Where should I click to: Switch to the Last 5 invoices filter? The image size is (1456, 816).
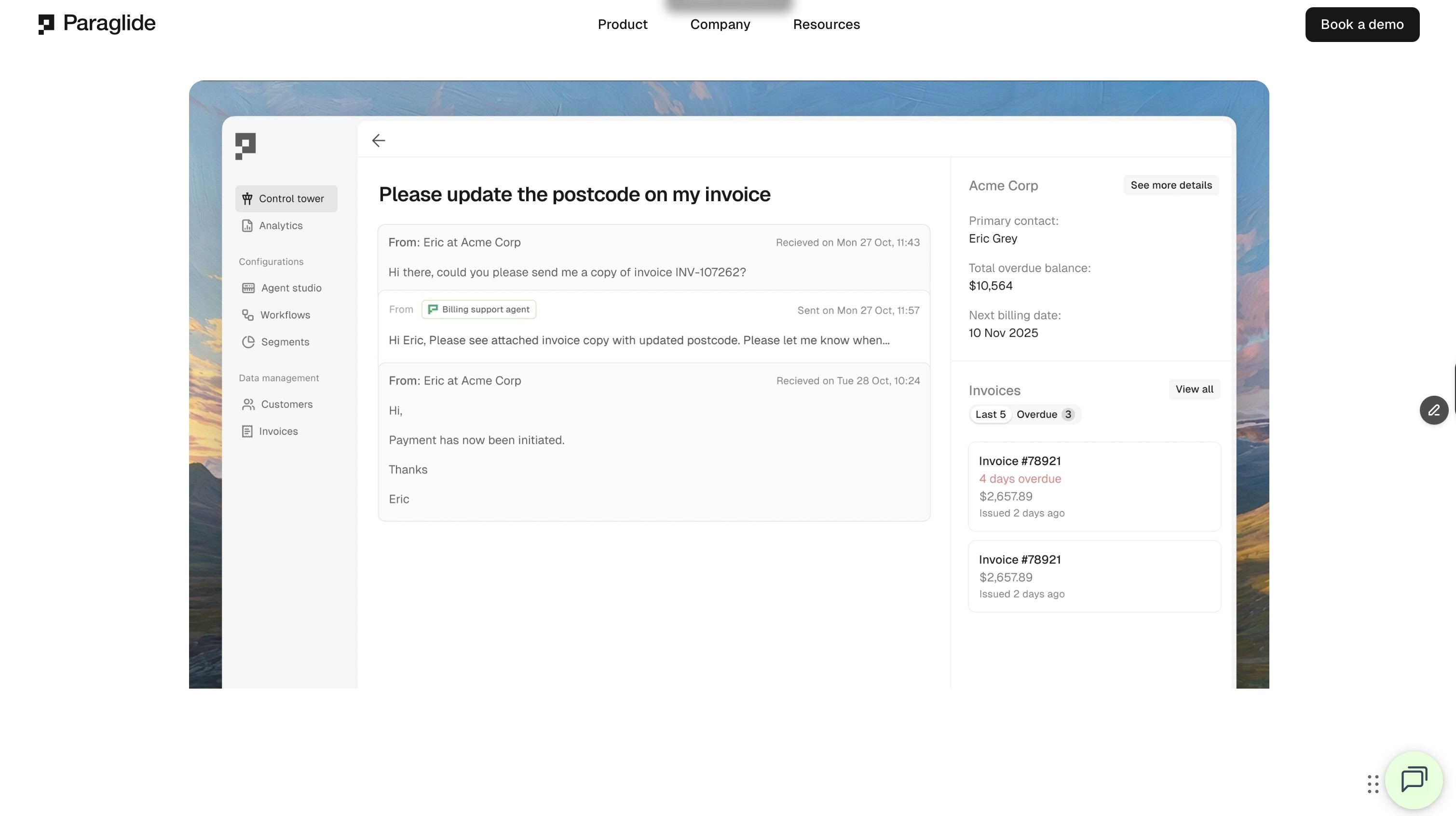[x=990, y=415]
